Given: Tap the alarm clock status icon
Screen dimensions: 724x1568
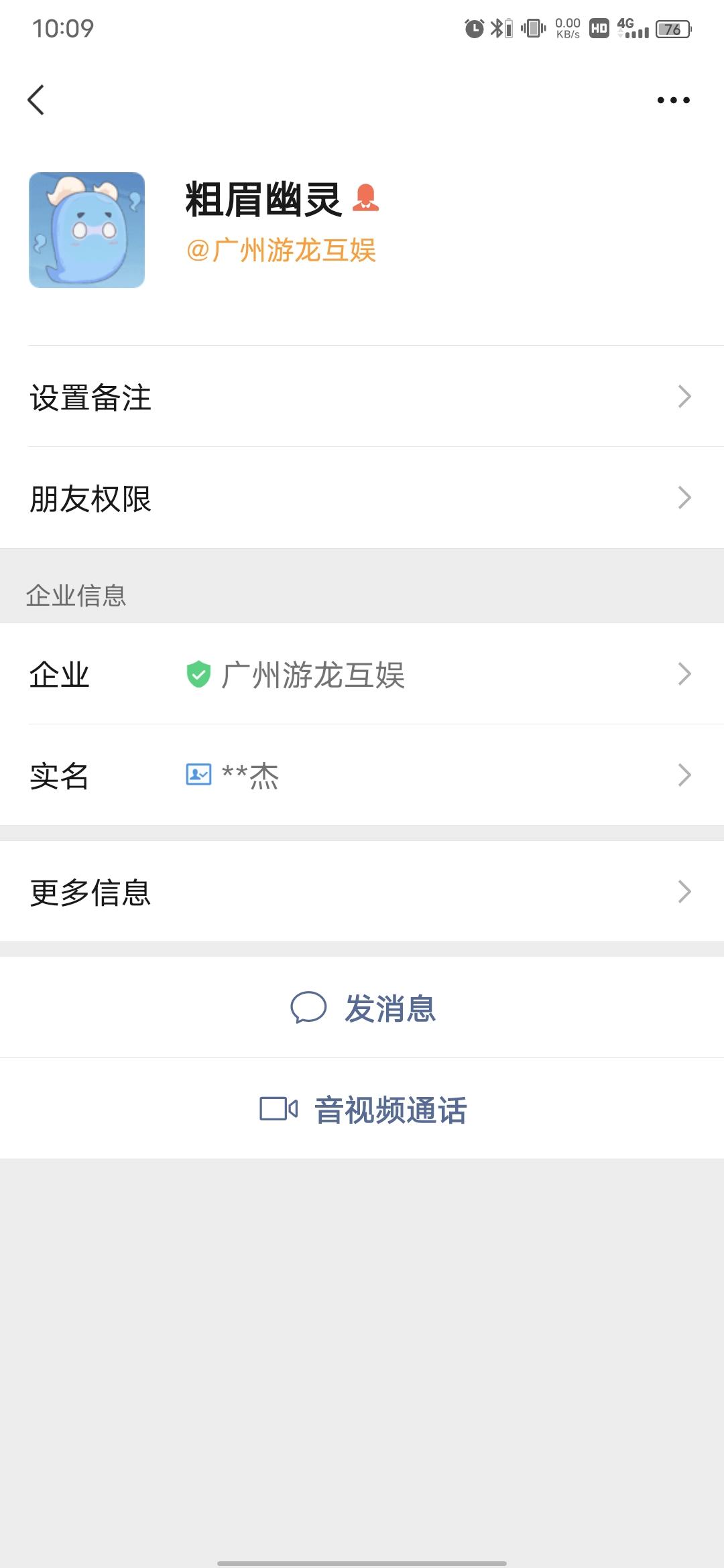Looking at the screenshot, I should tap(474, 29).
